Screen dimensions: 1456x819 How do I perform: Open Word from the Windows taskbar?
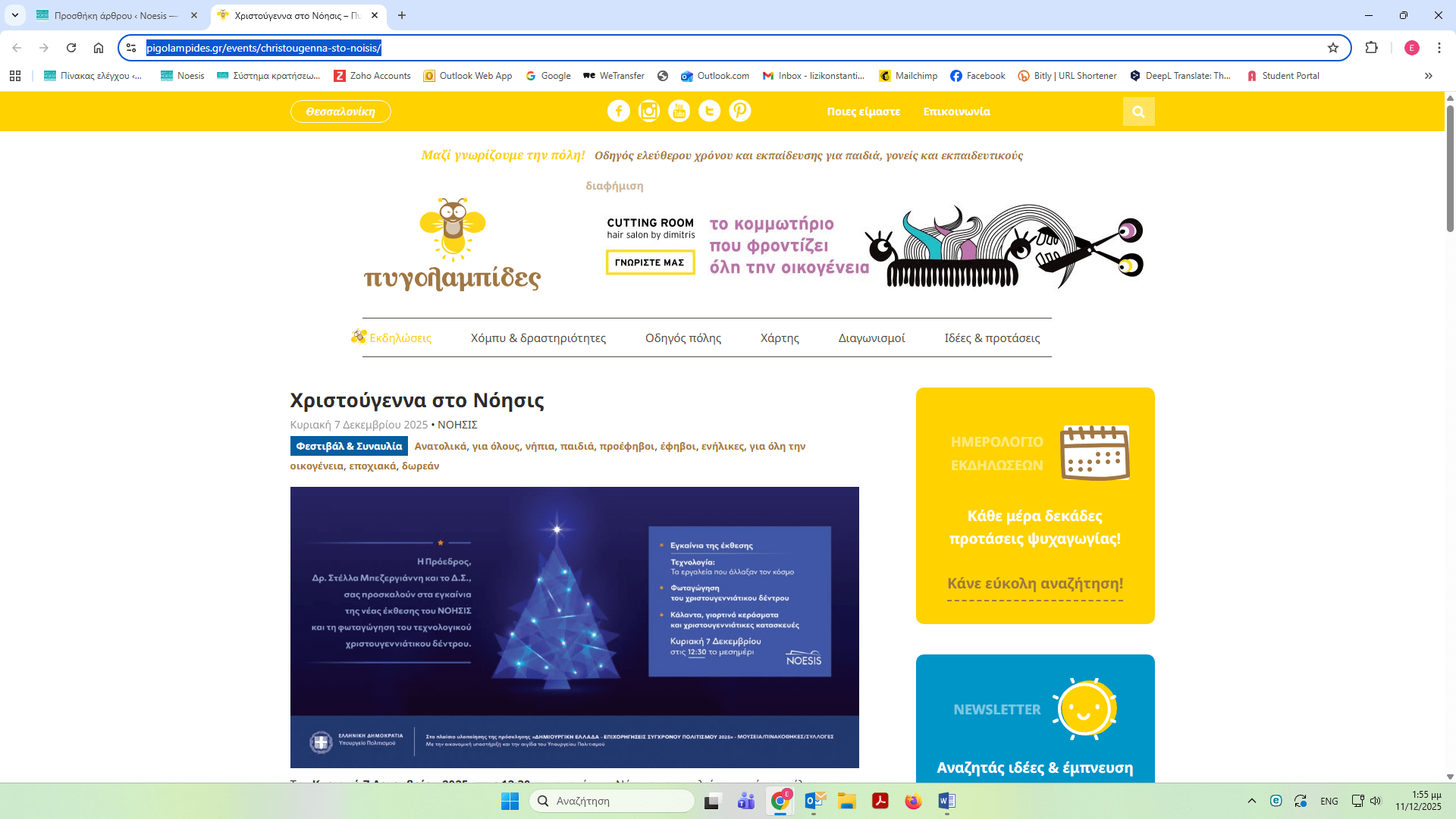click(946, 801)
